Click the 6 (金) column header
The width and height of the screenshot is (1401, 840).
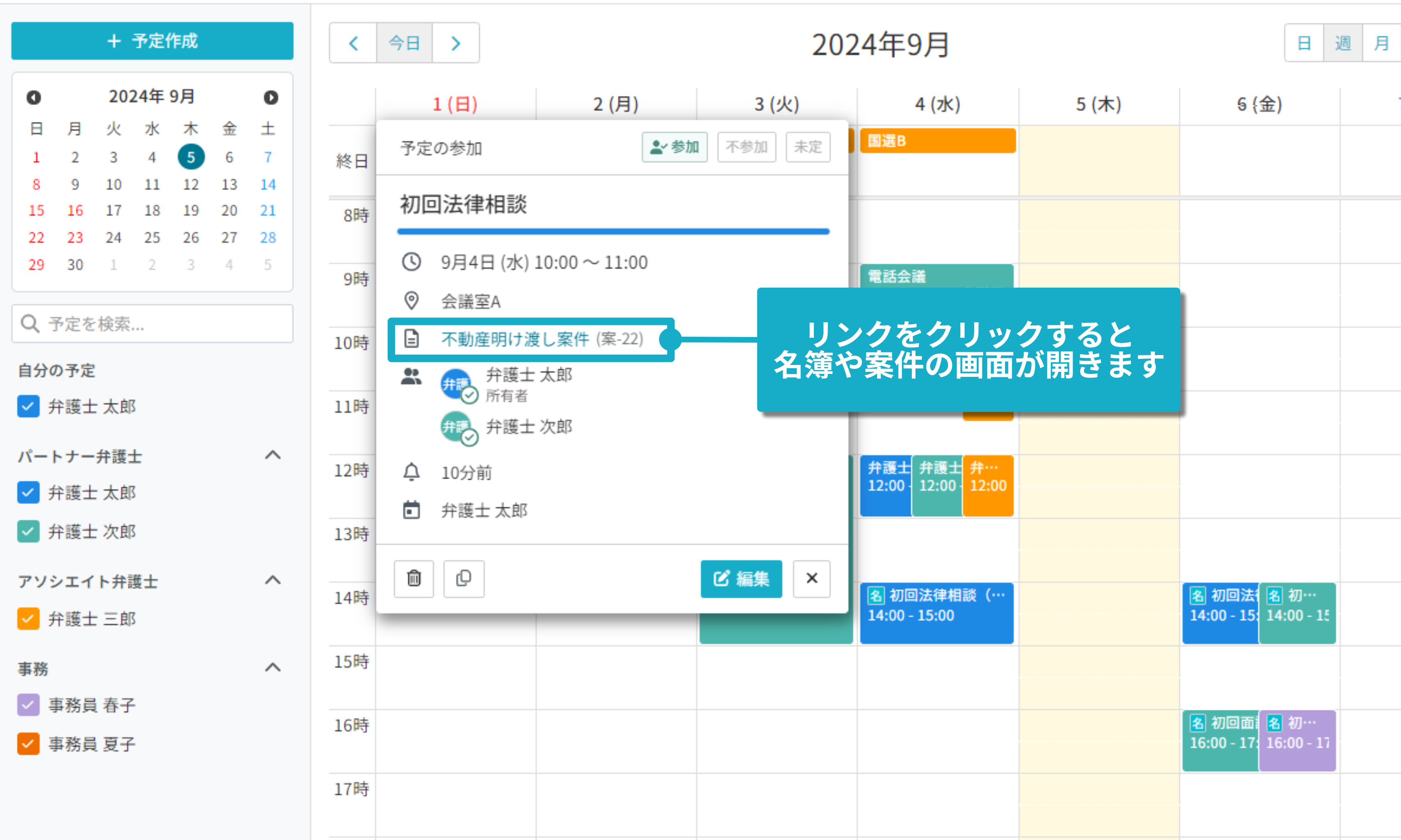pyautogui.click(x=1260, y=104)
